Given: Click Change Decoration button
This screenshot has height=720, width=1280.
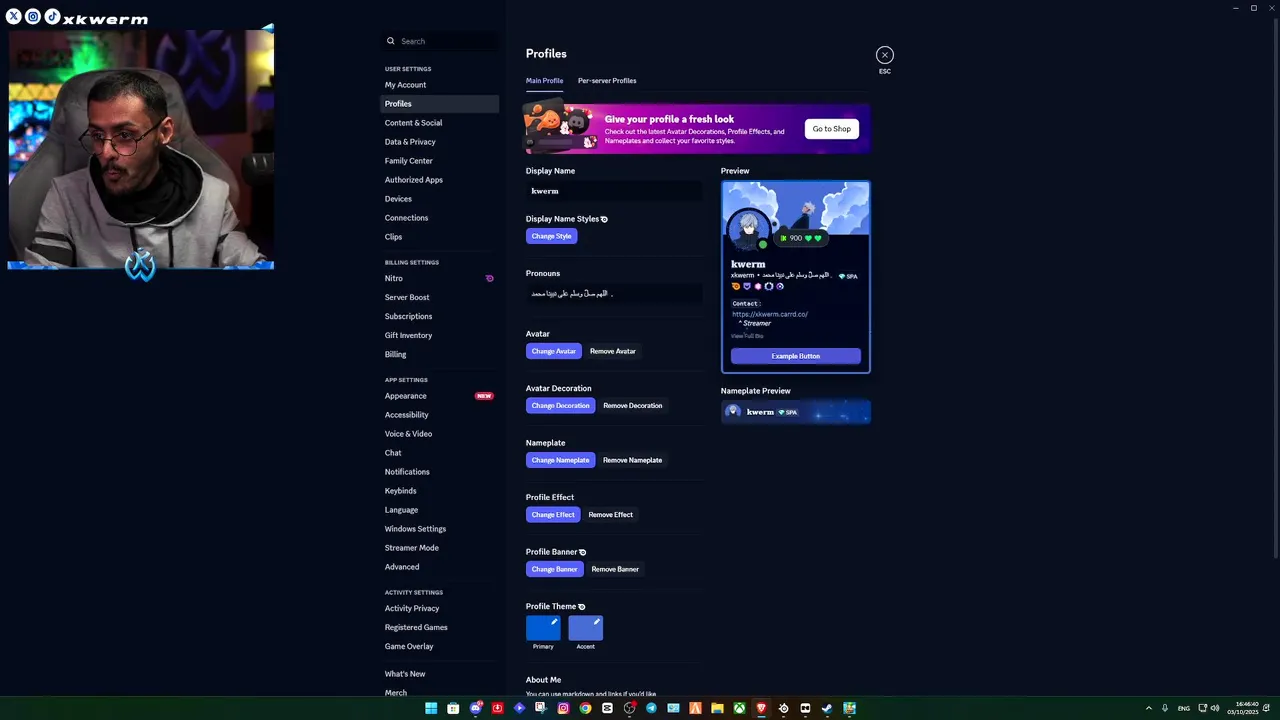Looking at the screenshot, I should 560,406.
